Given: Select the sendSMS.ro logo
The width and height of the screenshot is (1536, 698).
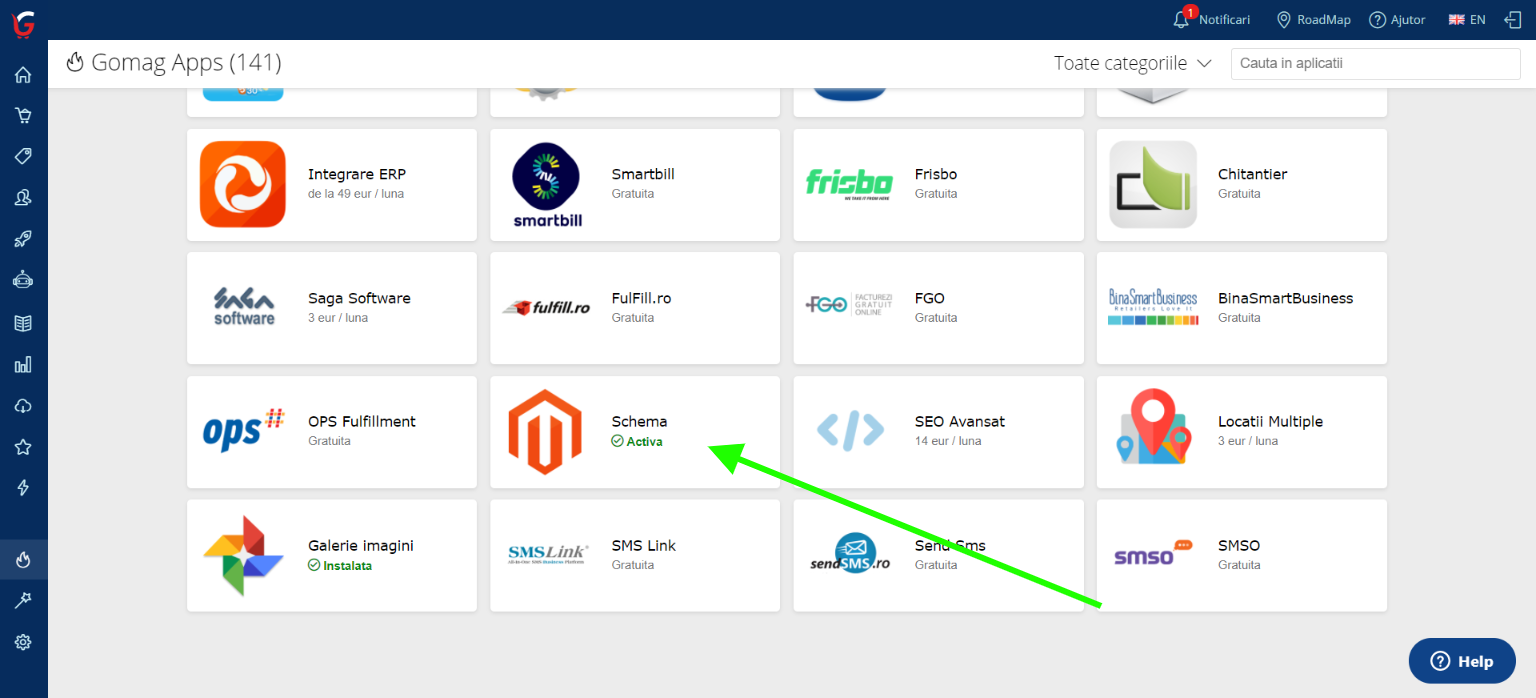Looking at the screenshot, I should [x=850, y=554].
